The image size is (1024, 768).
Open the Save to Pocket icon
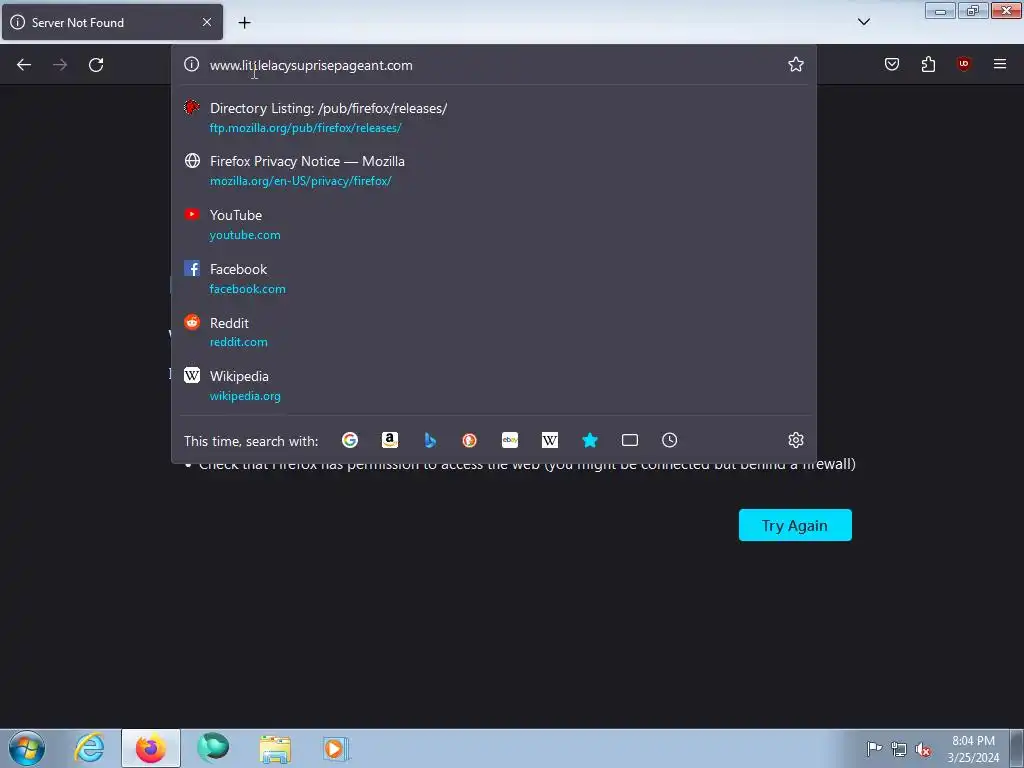(891, 64)
